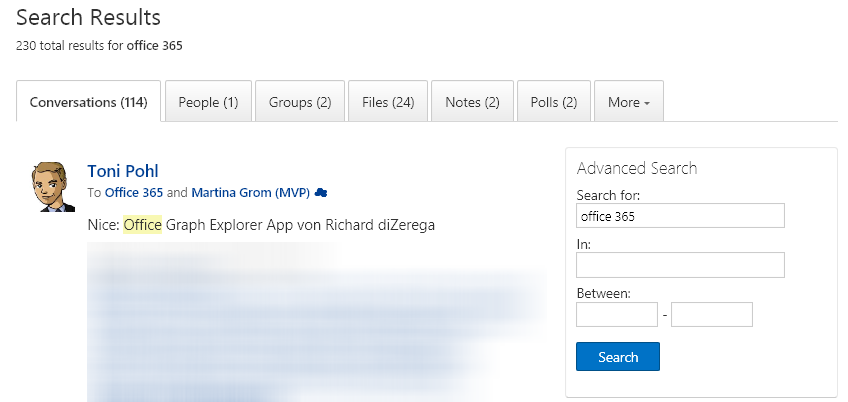This screenshot has height=402, width=848.
Task: Click the group icon after Martina Grom
Action: [x=321, y=193]
